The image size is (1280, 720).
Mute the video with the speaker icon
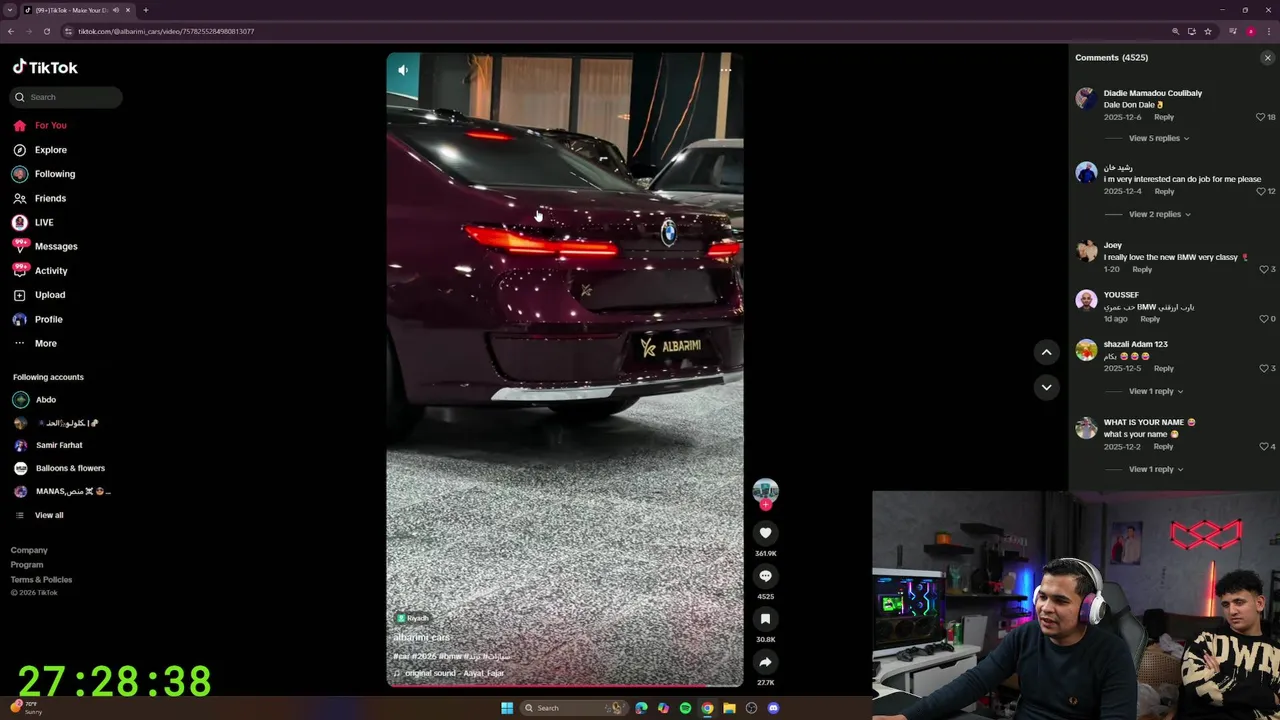403,70
